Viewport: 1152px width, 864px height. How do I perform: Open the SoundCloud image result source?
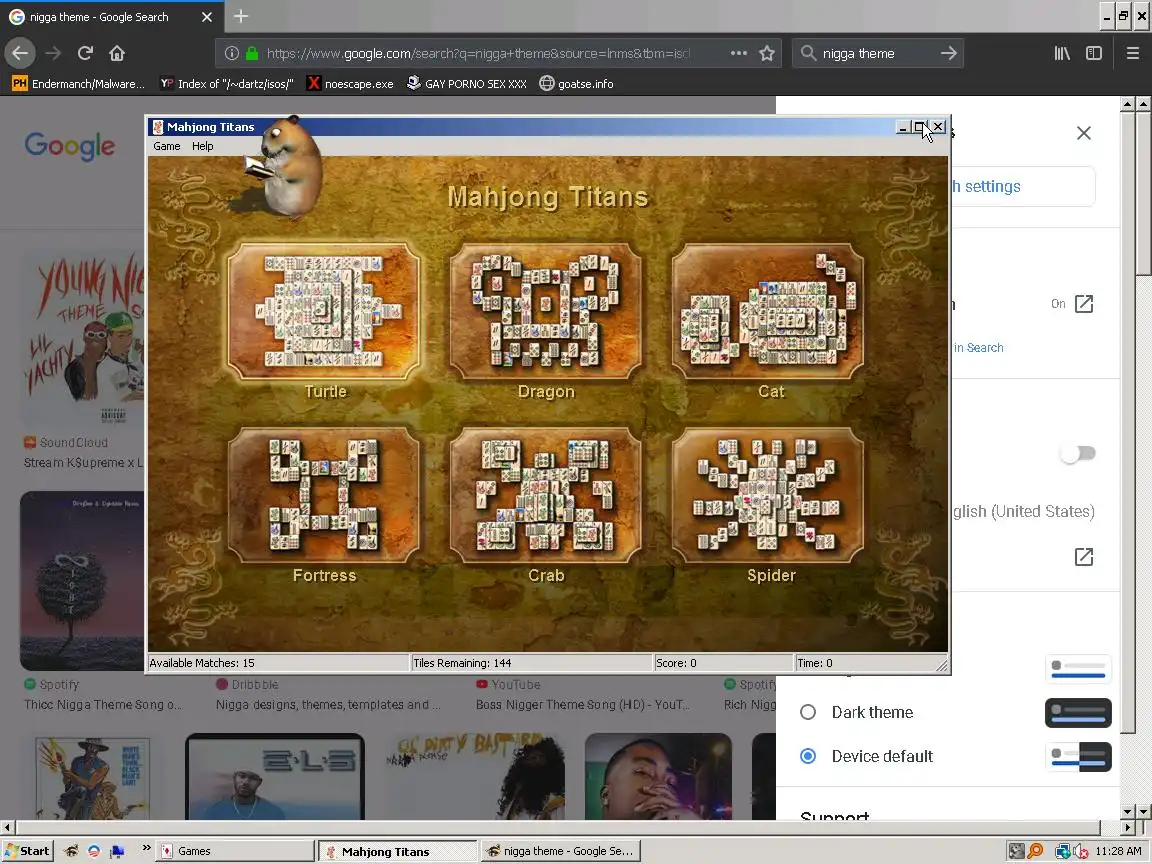pyautogui.click(x=66, y=442)
